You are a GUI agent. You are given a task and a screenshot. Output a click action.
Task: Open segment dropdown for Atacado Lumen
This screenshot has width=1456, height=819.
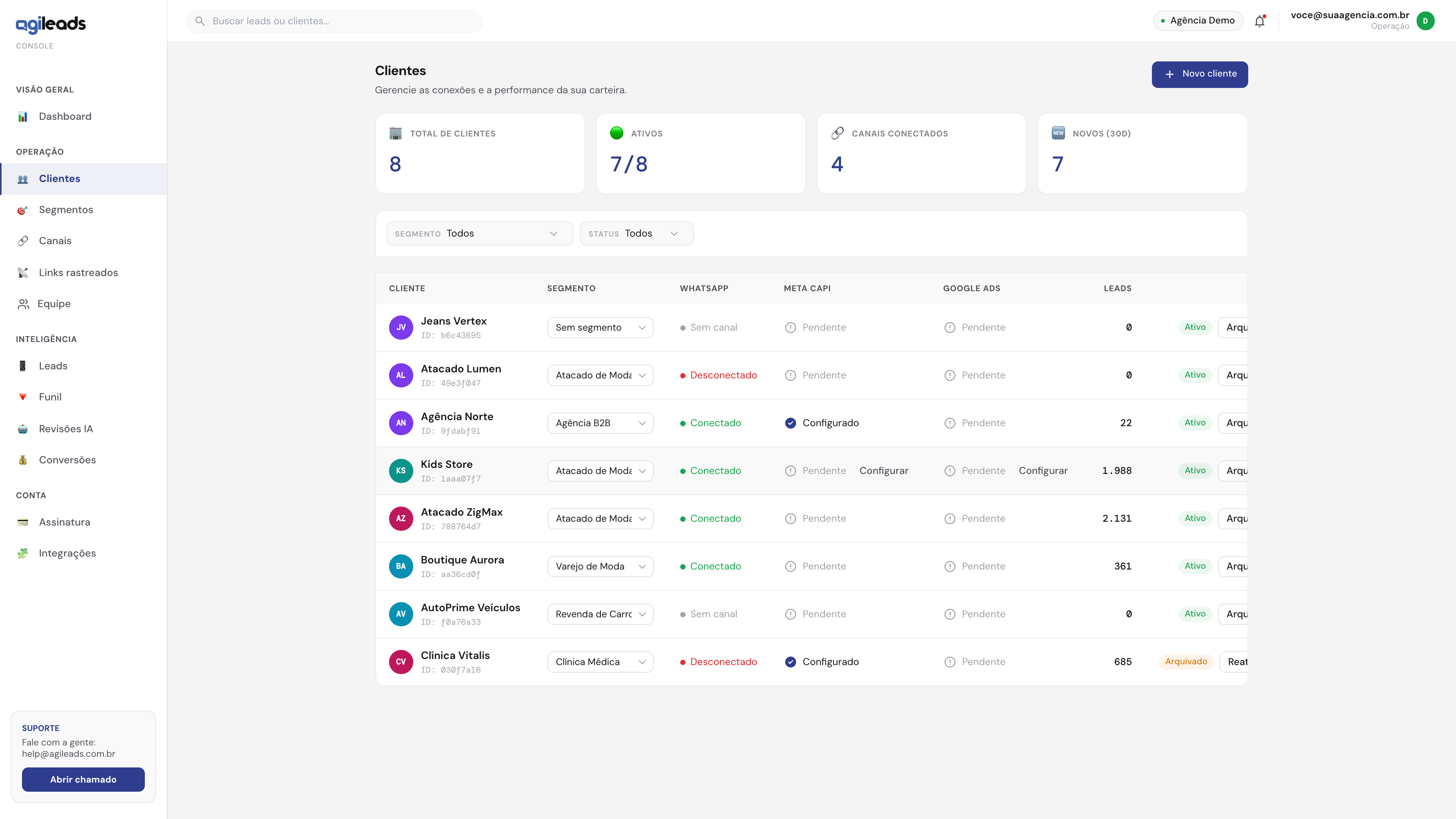coord(600,375)
